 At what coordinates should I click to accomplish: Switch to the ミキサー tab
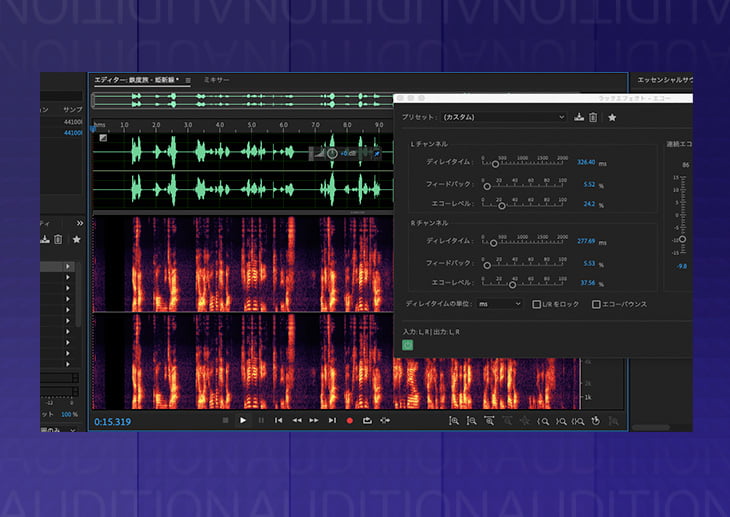(x=216, y=79)
